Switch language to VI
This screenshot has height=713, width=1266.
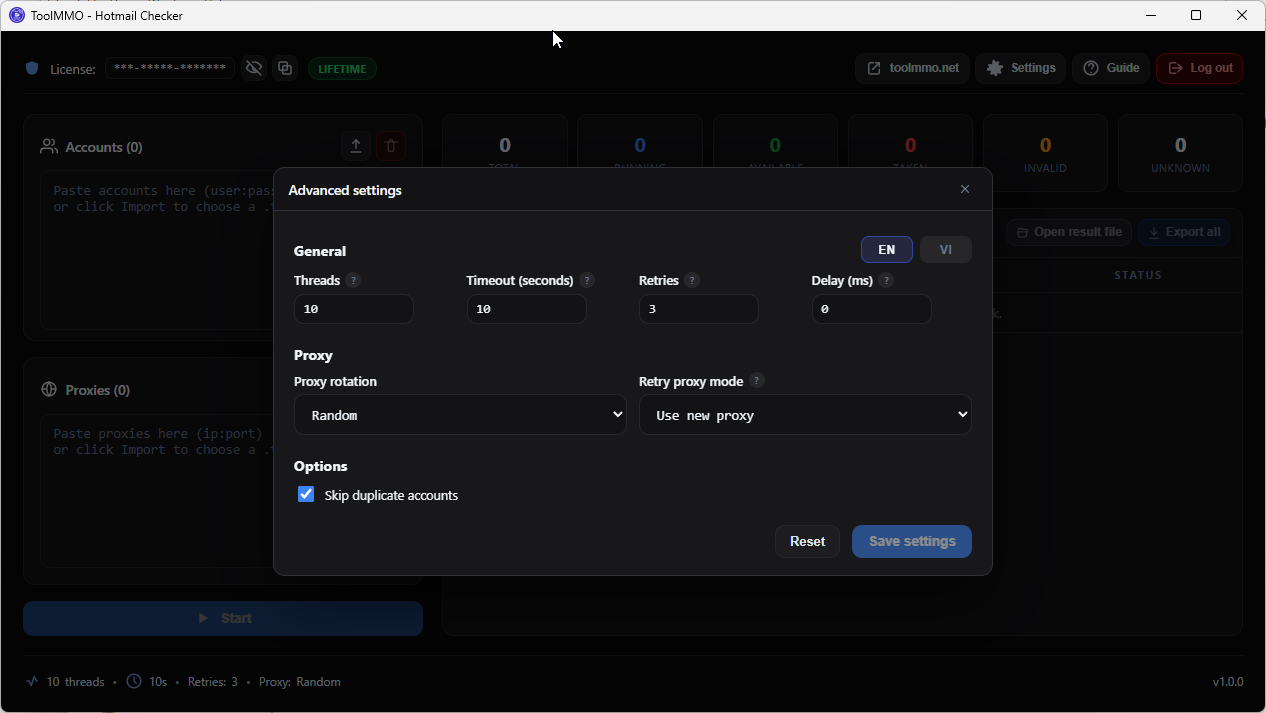tap(945, 250)
